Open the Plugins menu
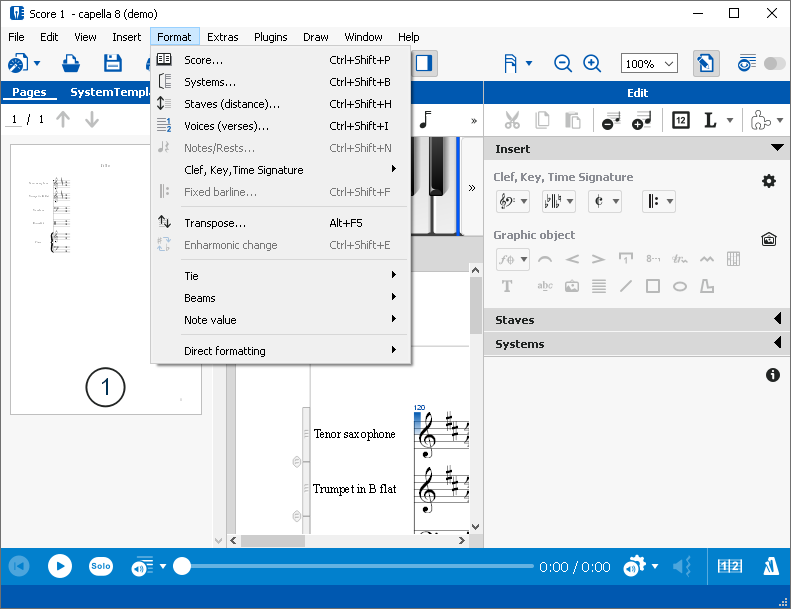Screen dimensions: 791x609 pyautogui.click(x=270, y=37)
